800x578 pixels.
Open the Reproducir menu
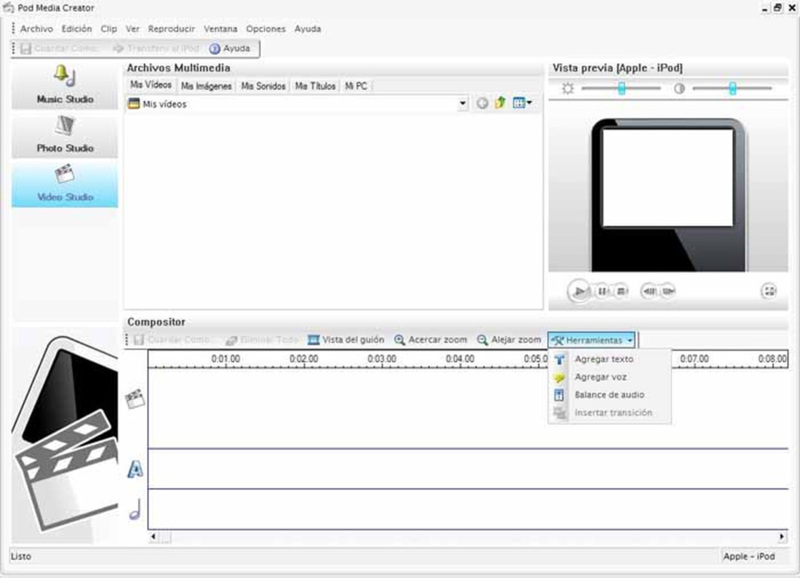point(171,29)
